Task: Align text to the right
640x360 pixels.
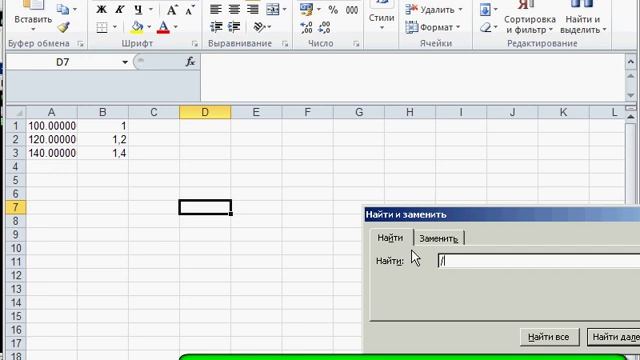Action: tap(253, 9)
